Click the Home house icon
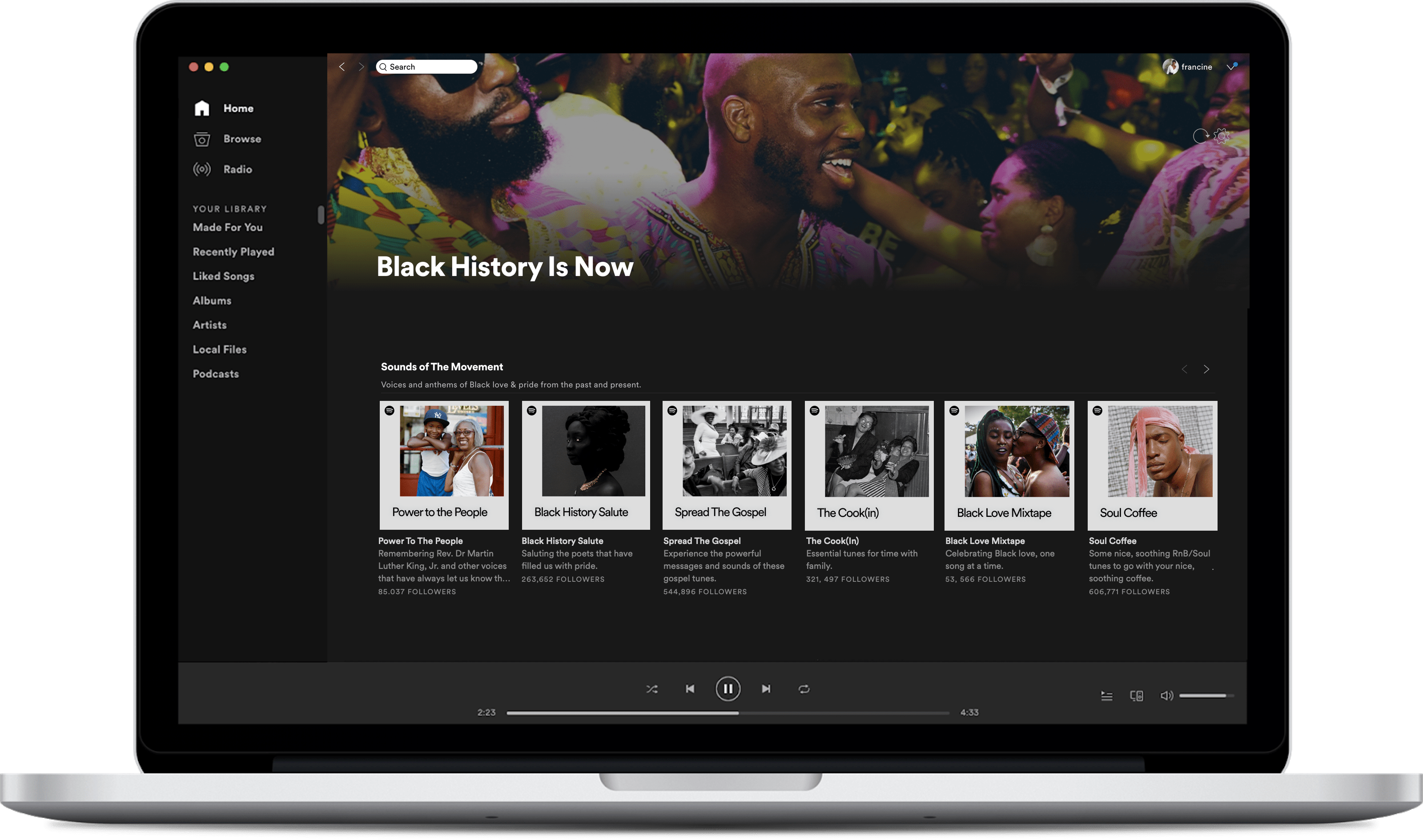The image size is (1423, 840). [x=201, y=108]
